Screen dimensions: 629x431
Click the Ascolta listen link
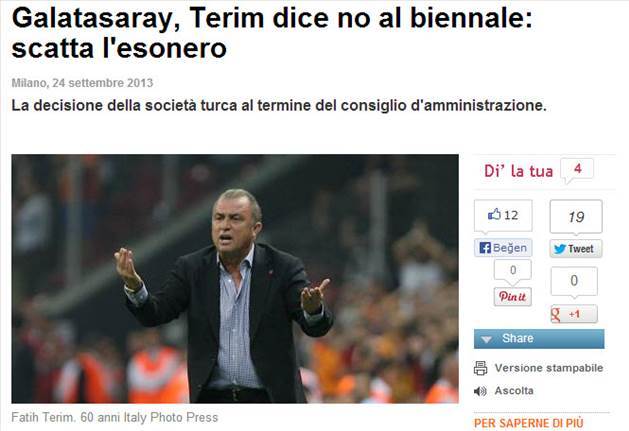513,390
